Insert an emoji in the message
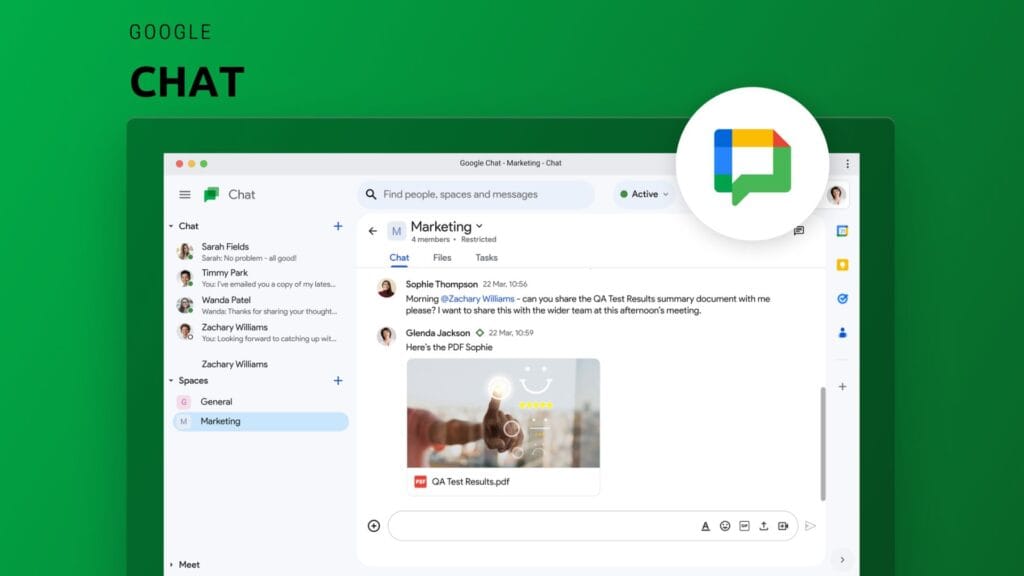 pyautogui.click(x=725, y=526)
